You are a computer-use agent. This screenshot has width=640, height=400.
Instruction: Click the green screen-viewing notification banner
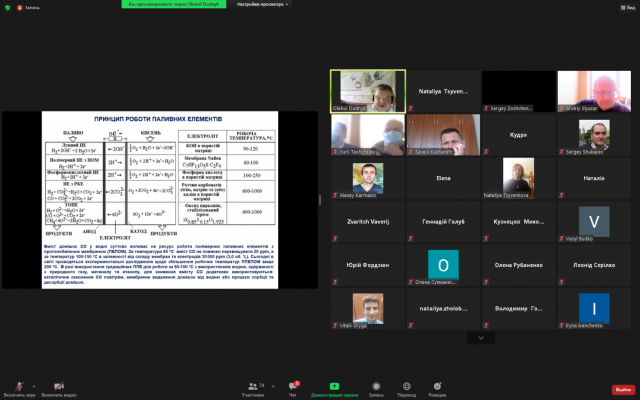tap(173, 4)
